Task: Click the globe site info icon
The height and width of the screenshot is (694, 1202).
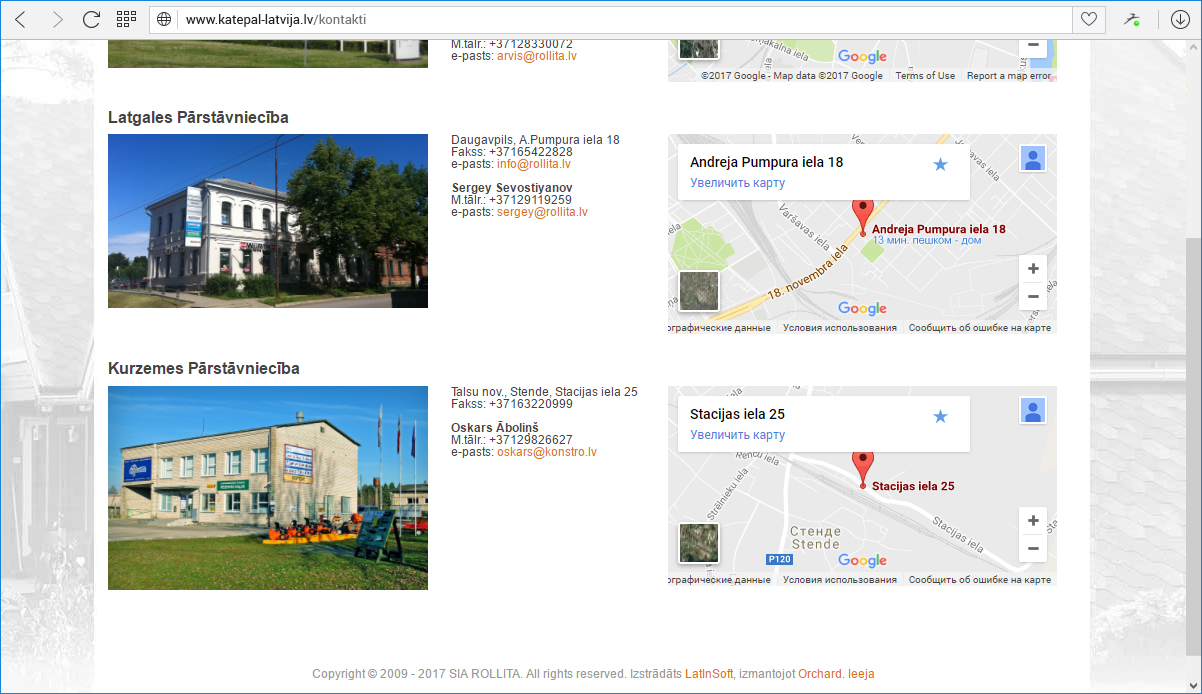Action: (165, 19)
